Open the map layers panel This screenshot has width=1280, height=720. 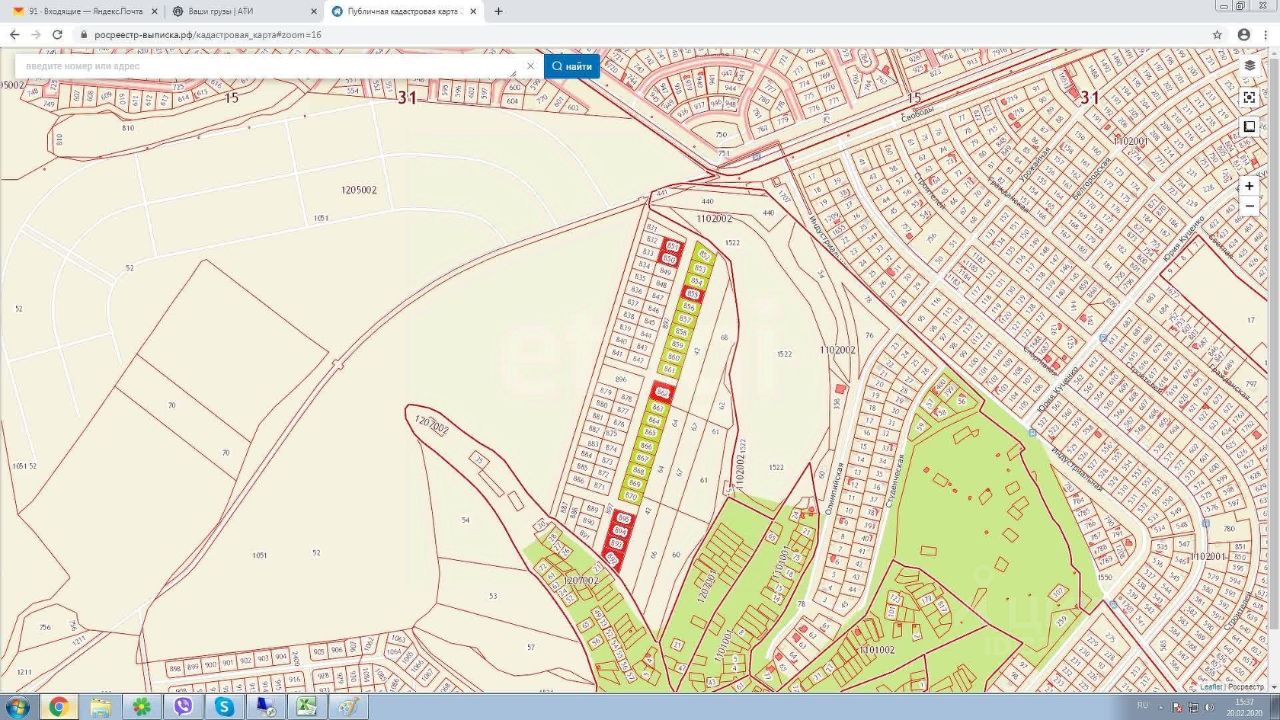(x=1249, y=66)
